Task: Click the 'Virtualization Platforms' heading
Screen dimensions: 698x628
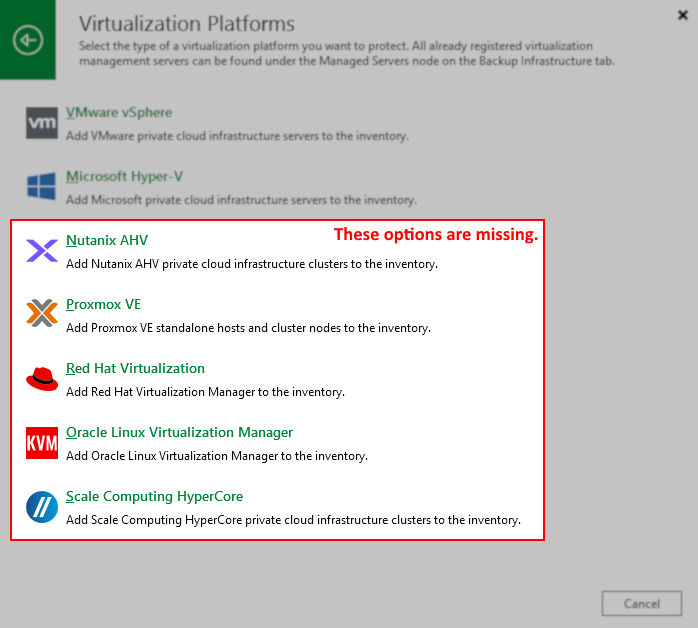Action: pos(187,24)
